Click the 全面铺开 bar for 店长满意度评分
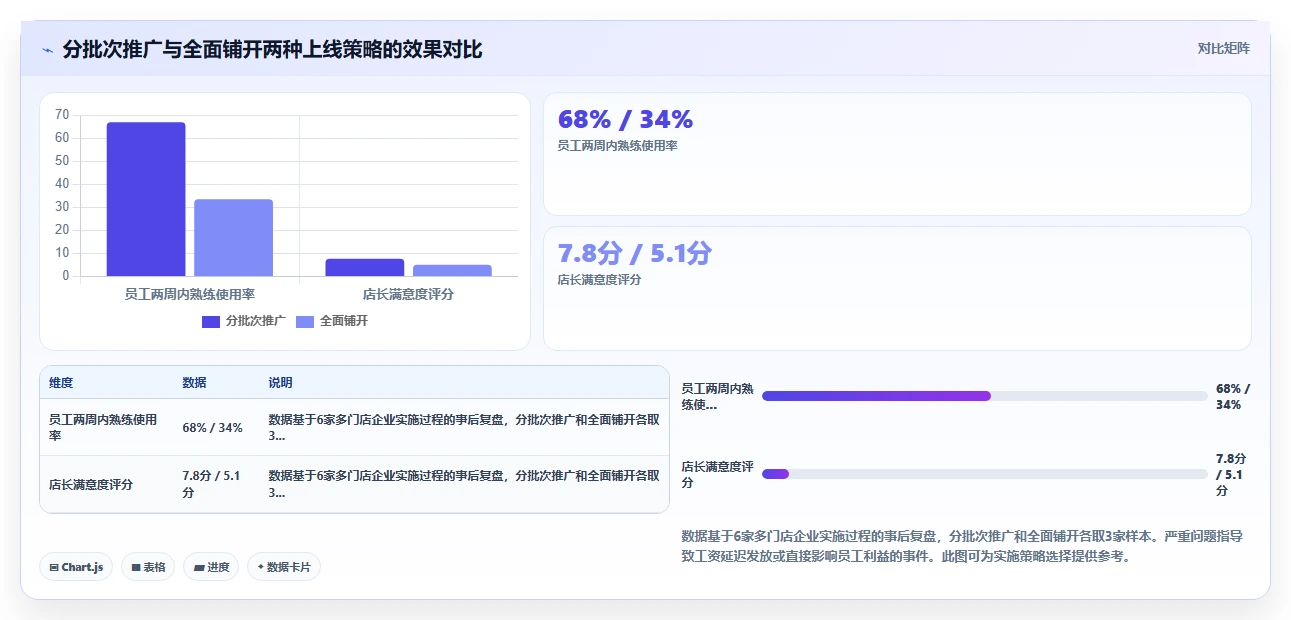 pyautogui.click(x=452, y=270)
